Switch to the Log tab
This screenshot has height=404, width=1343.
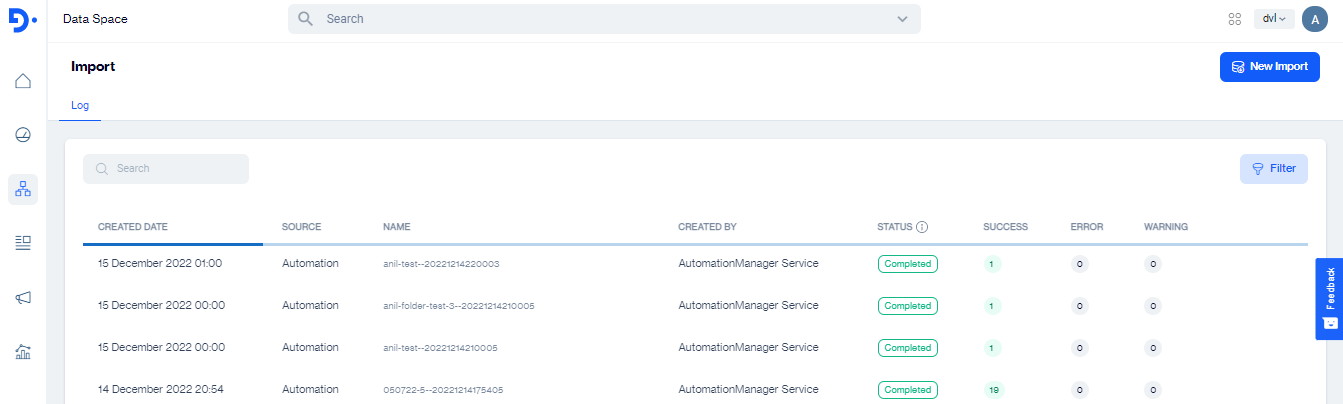click(80, 105)
